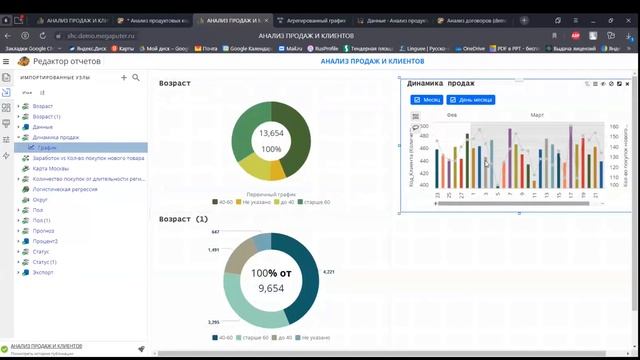Expand the Количество покупок от длительности node
Viewport: 640px width, 360px height.
(18, 179)
